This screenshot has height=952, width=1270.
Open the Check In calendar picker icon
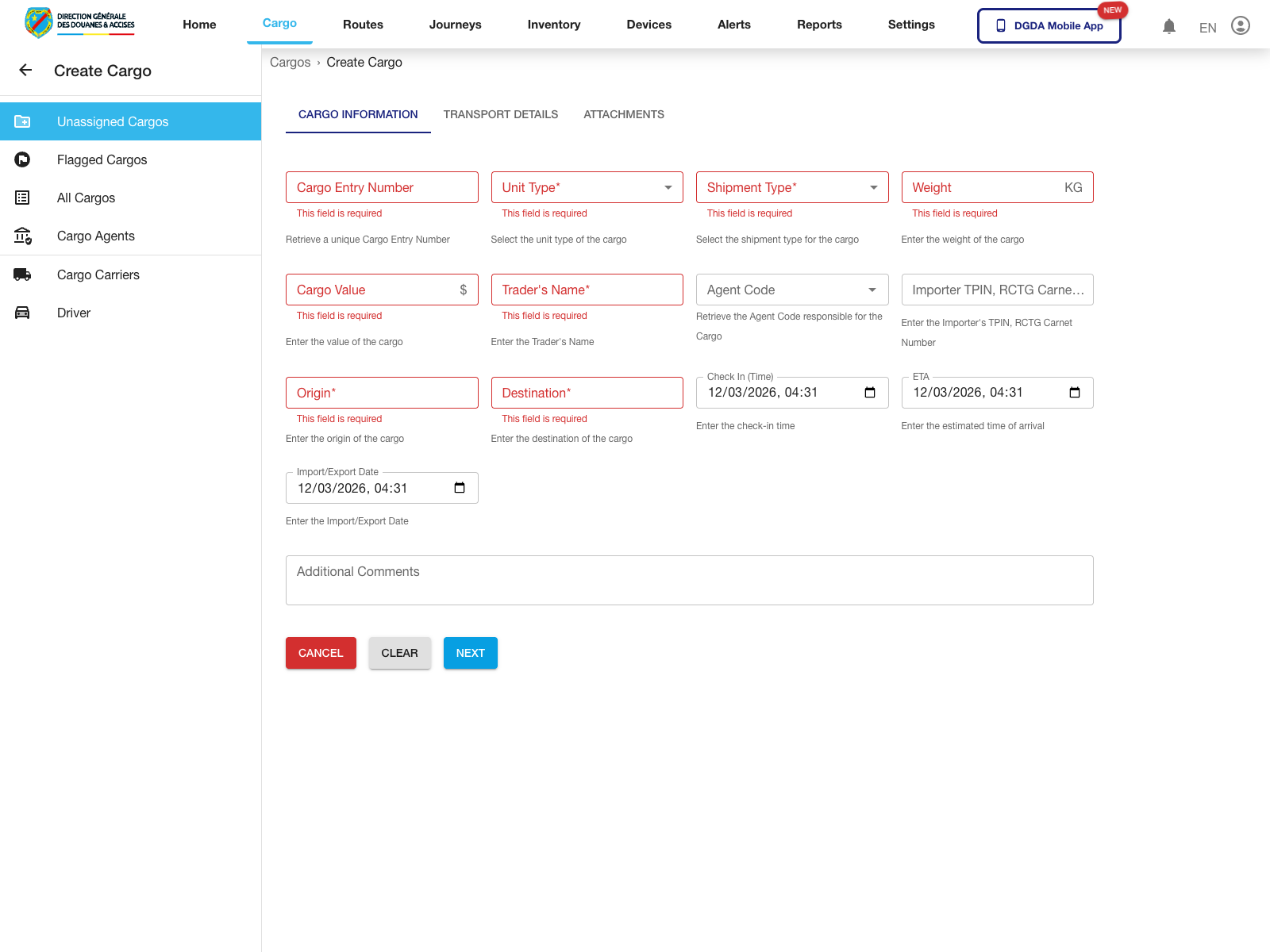870,393
